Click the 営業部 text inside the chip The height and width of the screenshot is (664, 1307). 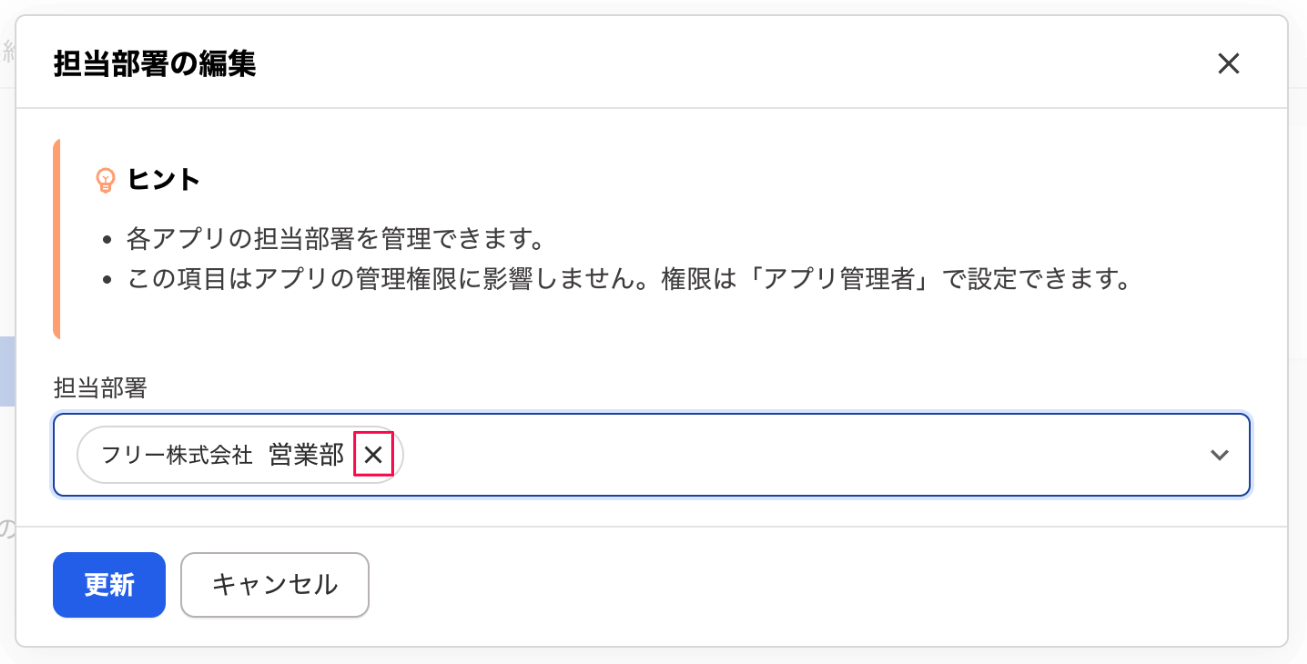click(306, 455)
